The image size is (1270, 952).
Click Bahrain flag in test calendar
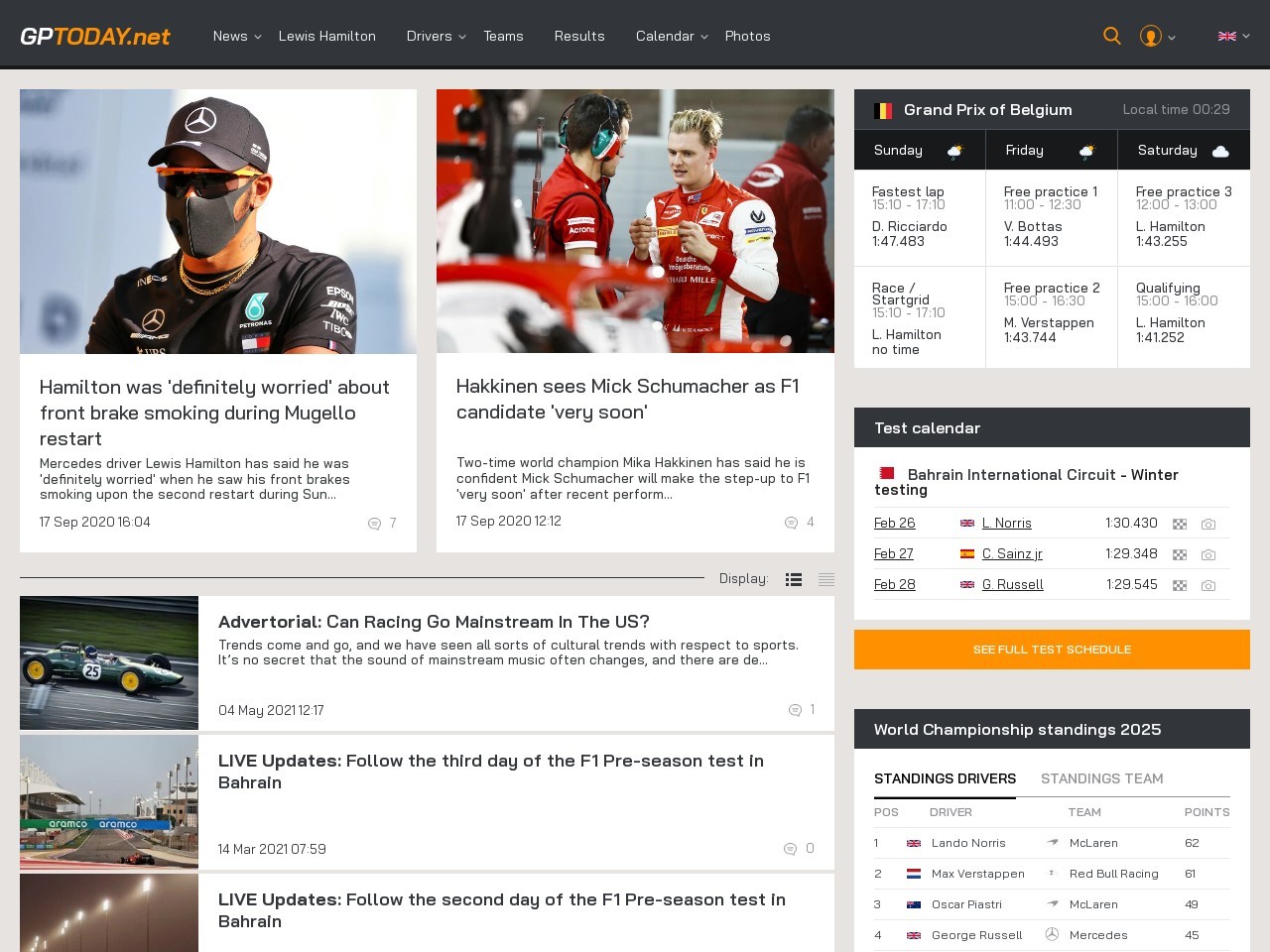[x=886, y=474]
